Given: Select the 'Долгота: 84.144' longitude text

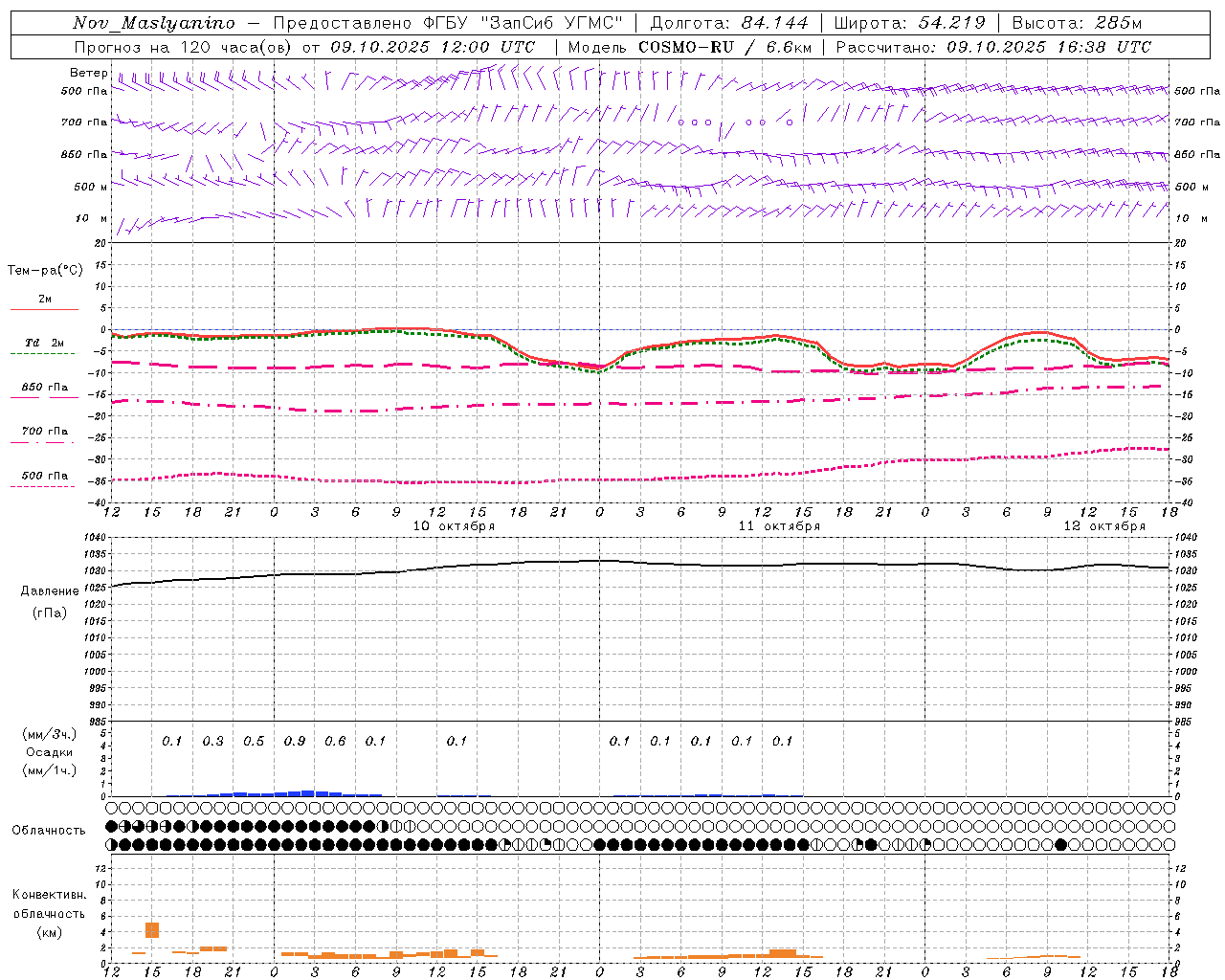Looking at the screenshot, I should 729,23.
